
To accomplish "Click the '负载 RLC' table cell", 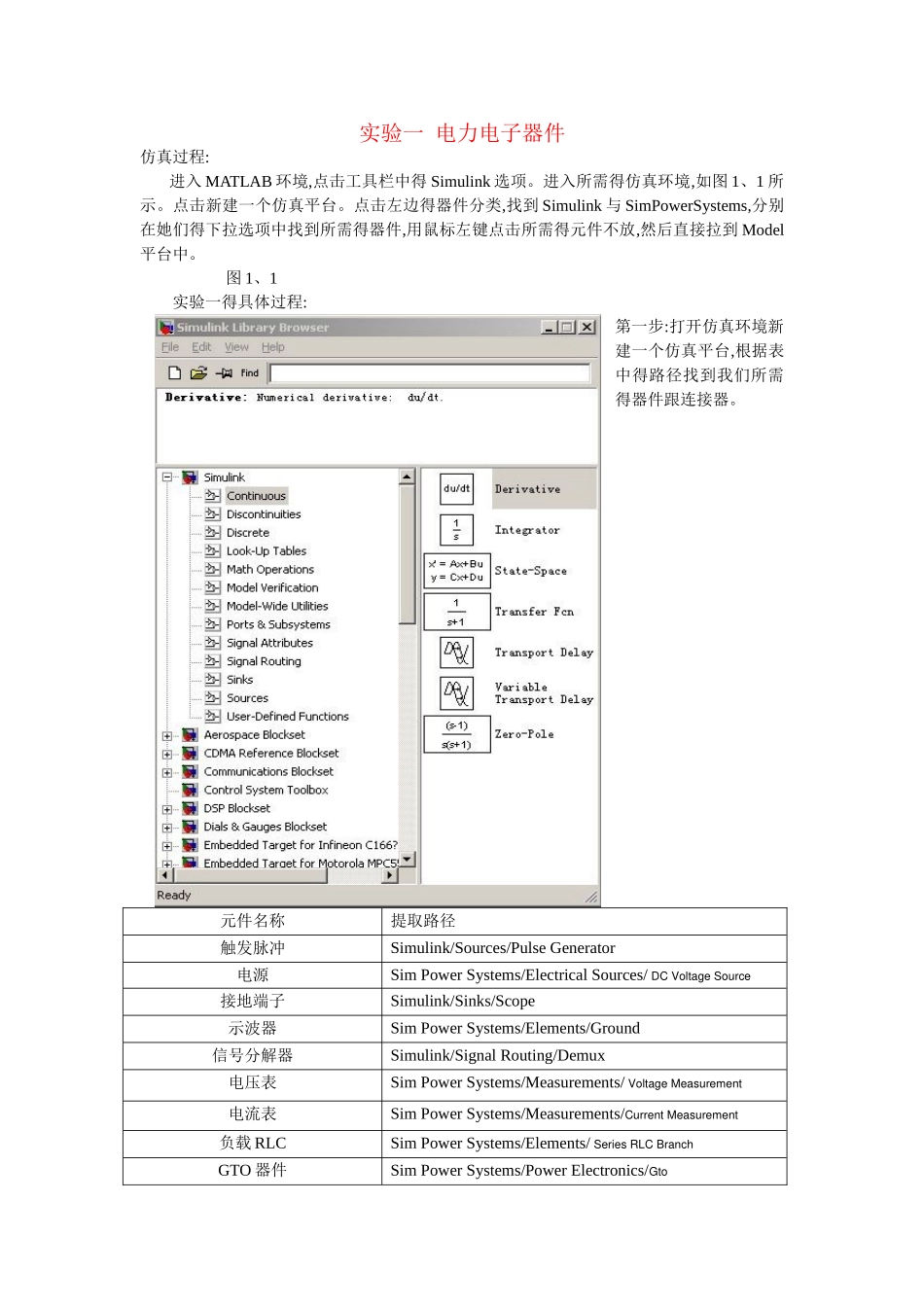I will (x=253, y=1144).
